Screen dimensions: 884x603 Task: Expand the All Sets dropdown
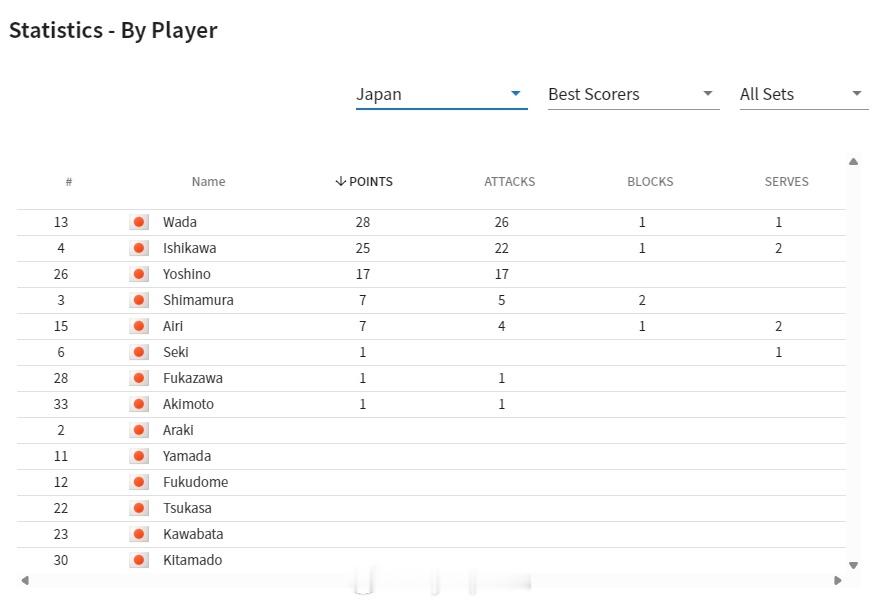[804, 94]
